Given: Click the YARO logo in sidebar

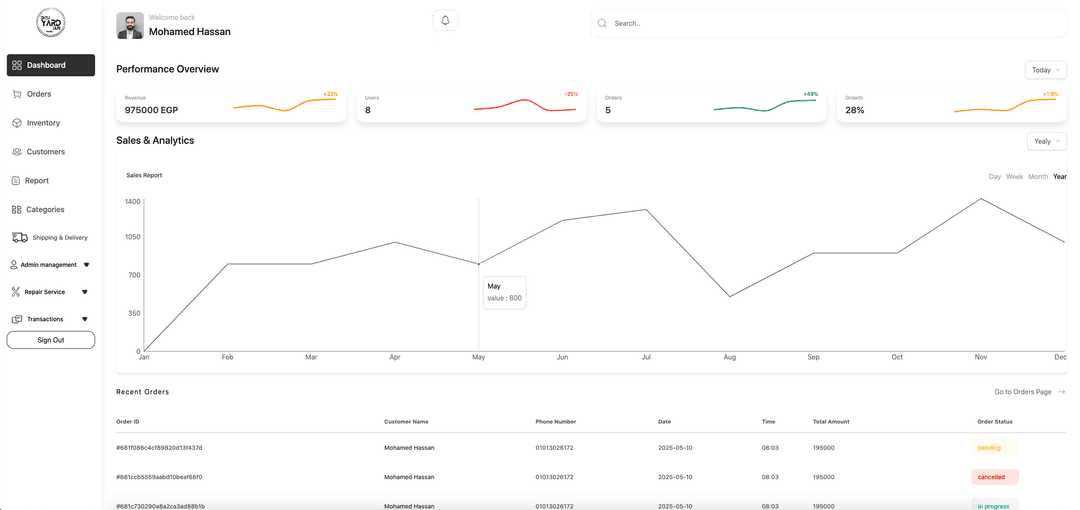Looking at the screenshot, I should (x=50, y=23).
